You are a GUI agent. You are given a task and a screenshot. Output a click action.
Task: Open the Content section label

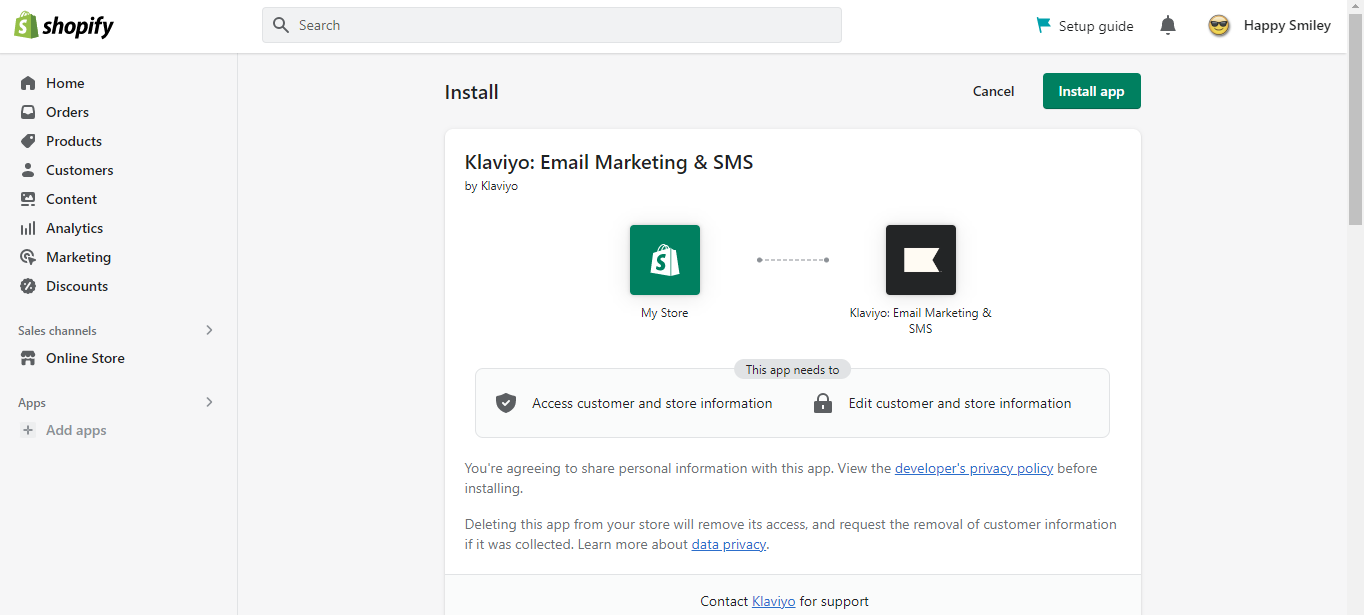(71, 199)
